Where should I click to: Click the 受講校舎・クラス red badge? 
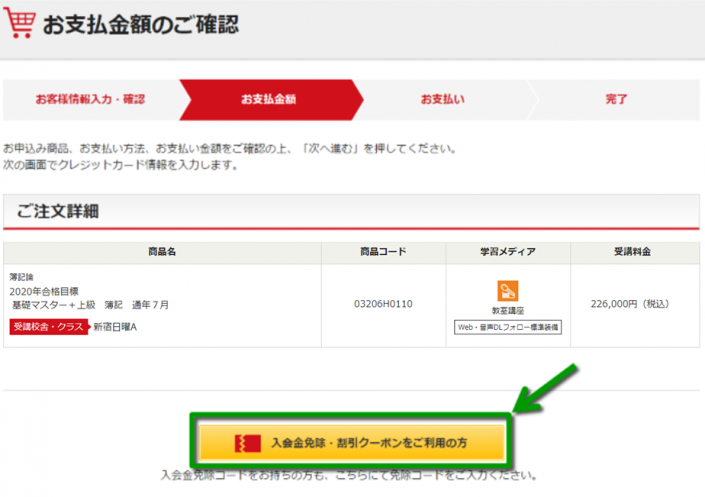[48, 327]
